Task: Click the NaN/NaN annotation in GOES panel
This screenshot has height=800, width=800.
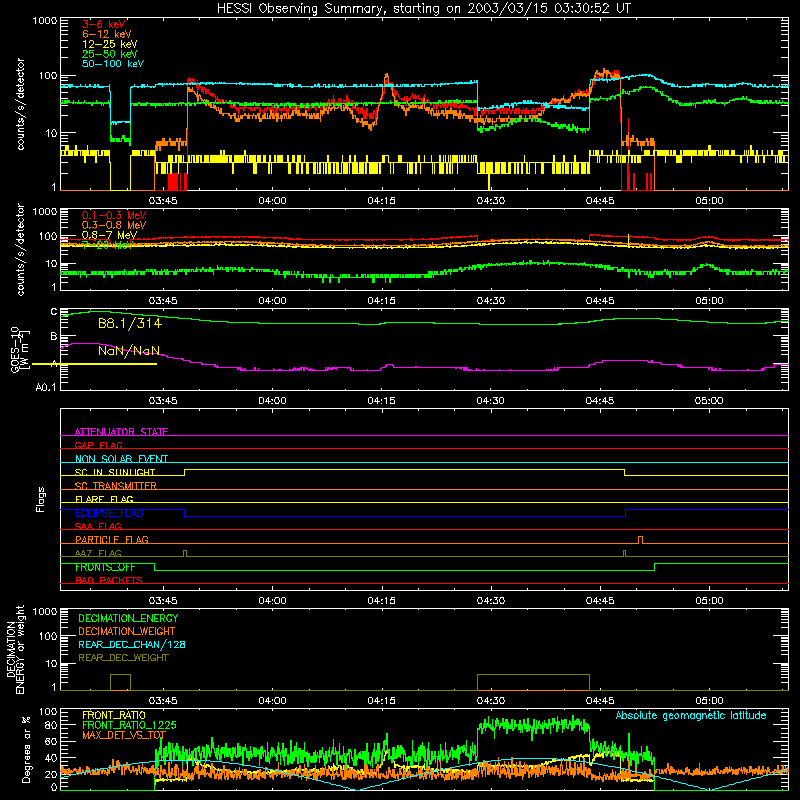Action: coord(129,351)
